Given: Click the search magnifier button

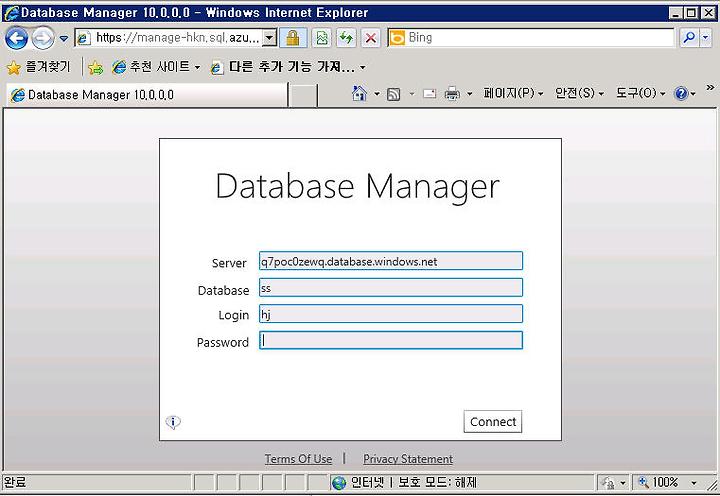Looking at the screenshot, I should (689, 38).
